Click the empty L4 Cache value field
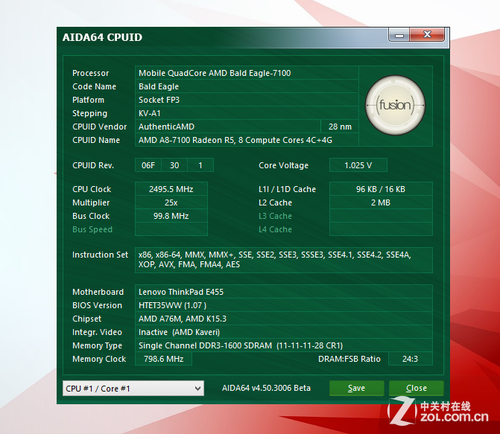Screen dimensions: 500x434 coord(381,229)
